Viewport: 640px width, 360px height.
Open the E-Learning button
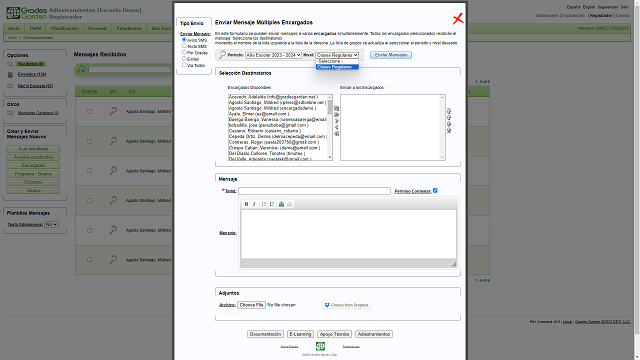(300, 334)
